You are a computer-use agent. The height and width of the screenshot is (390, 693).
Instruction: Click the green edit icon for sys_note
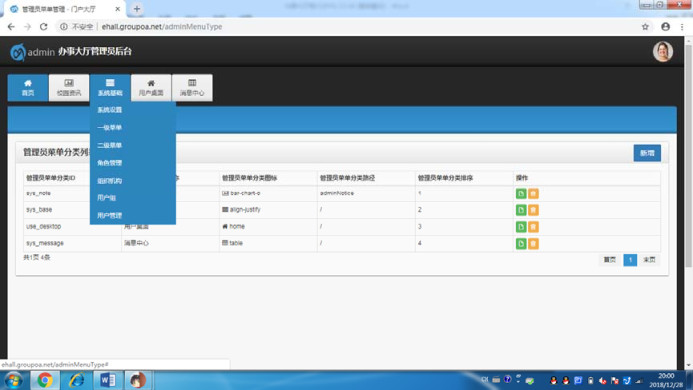pos(521,194)
